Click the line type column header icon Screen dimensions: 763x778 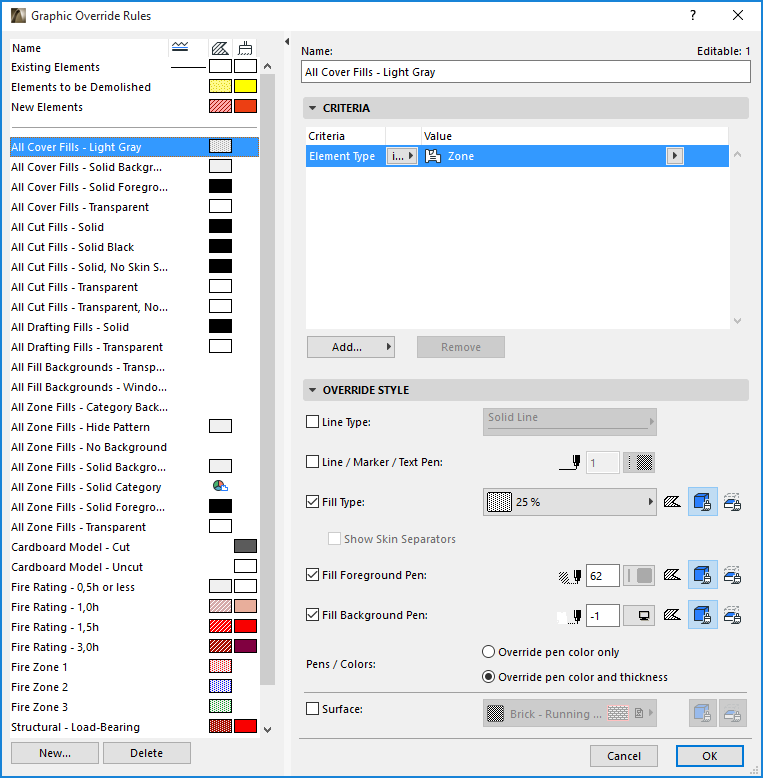click(x=180, y=48)
